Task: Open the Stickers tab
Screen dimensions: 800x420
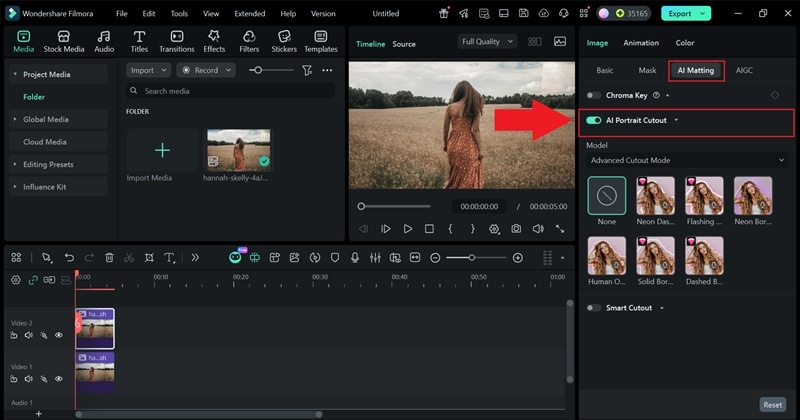Action: [x=284, y=41]
